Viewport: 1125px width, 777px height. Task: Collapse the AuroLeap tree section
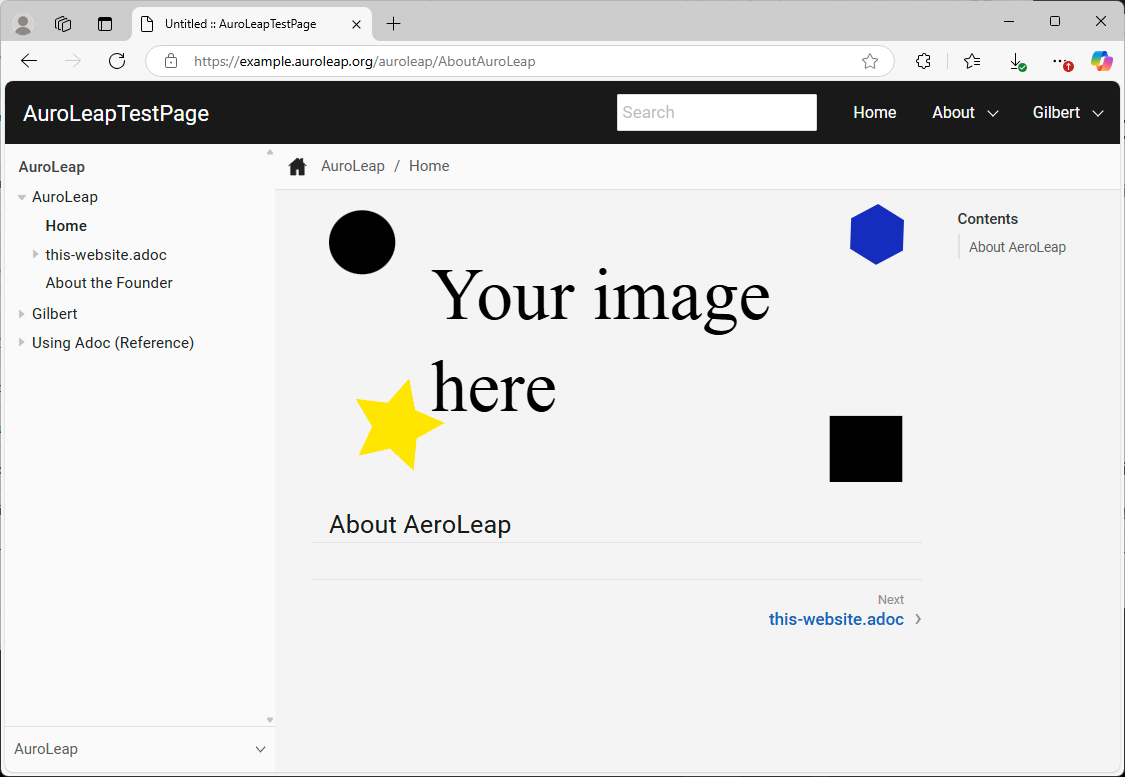point(22,198)
